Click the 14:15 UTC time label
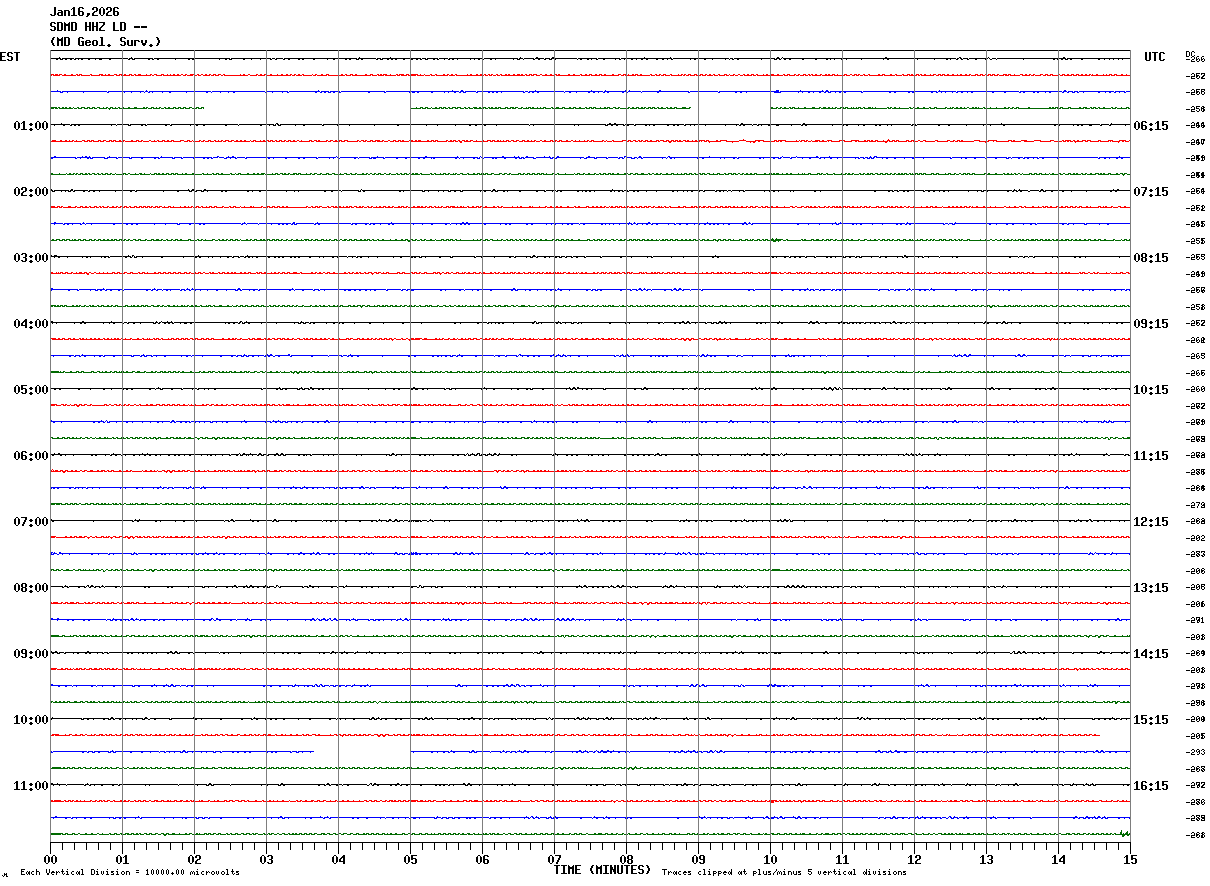This screenshot has height=886, width=1210. click(x=1151, y=654)
